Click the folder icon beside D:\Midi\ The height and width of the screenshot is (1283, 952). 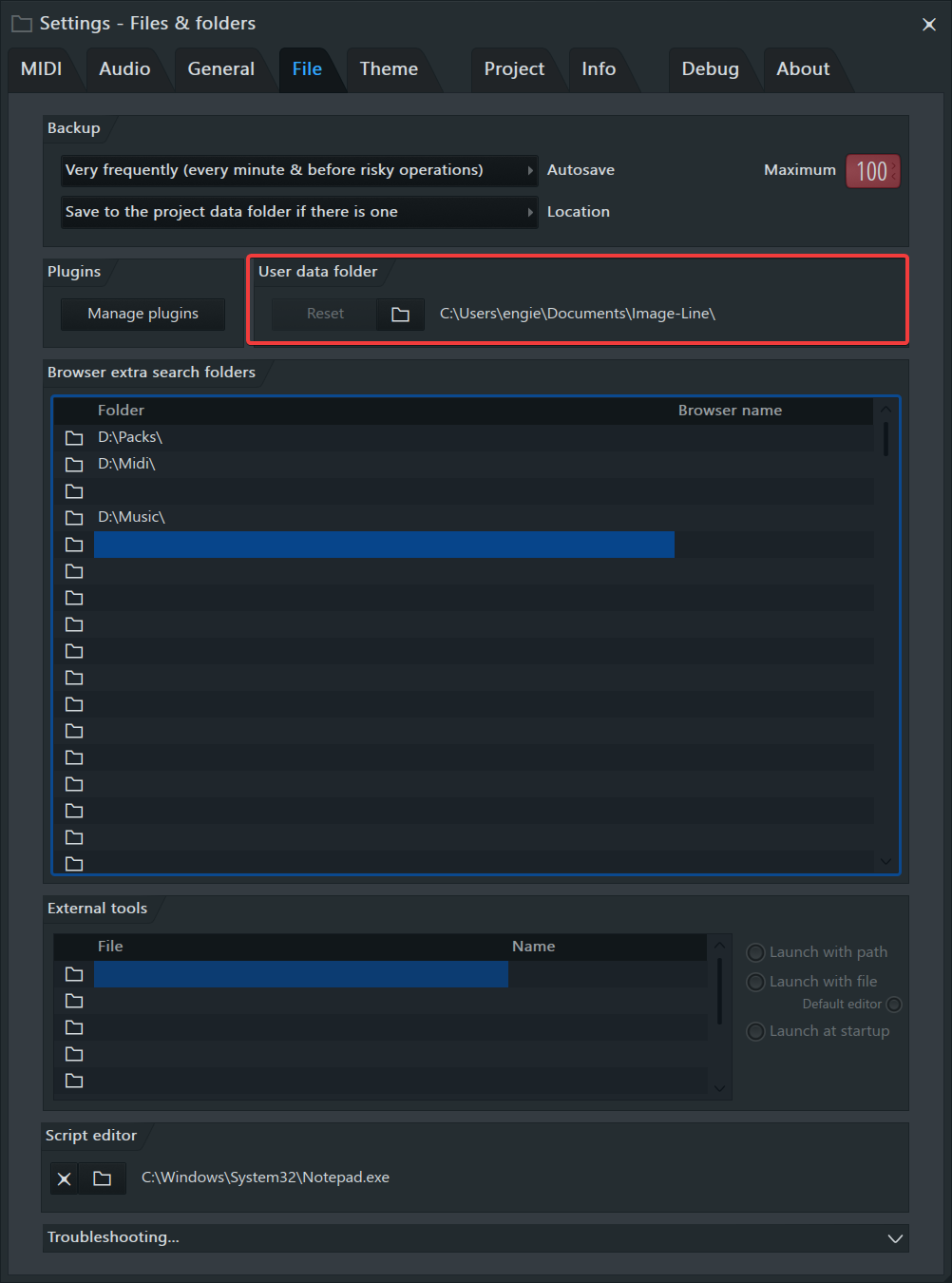click(74, 464)
